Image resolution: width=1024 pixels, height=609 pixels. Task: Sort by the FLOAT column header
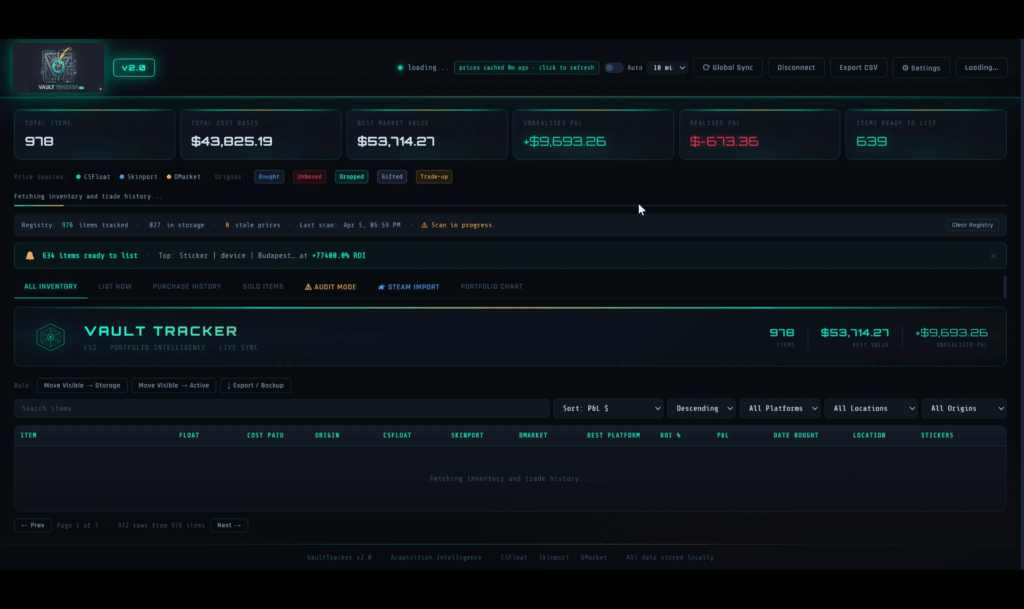coord(189,435)
